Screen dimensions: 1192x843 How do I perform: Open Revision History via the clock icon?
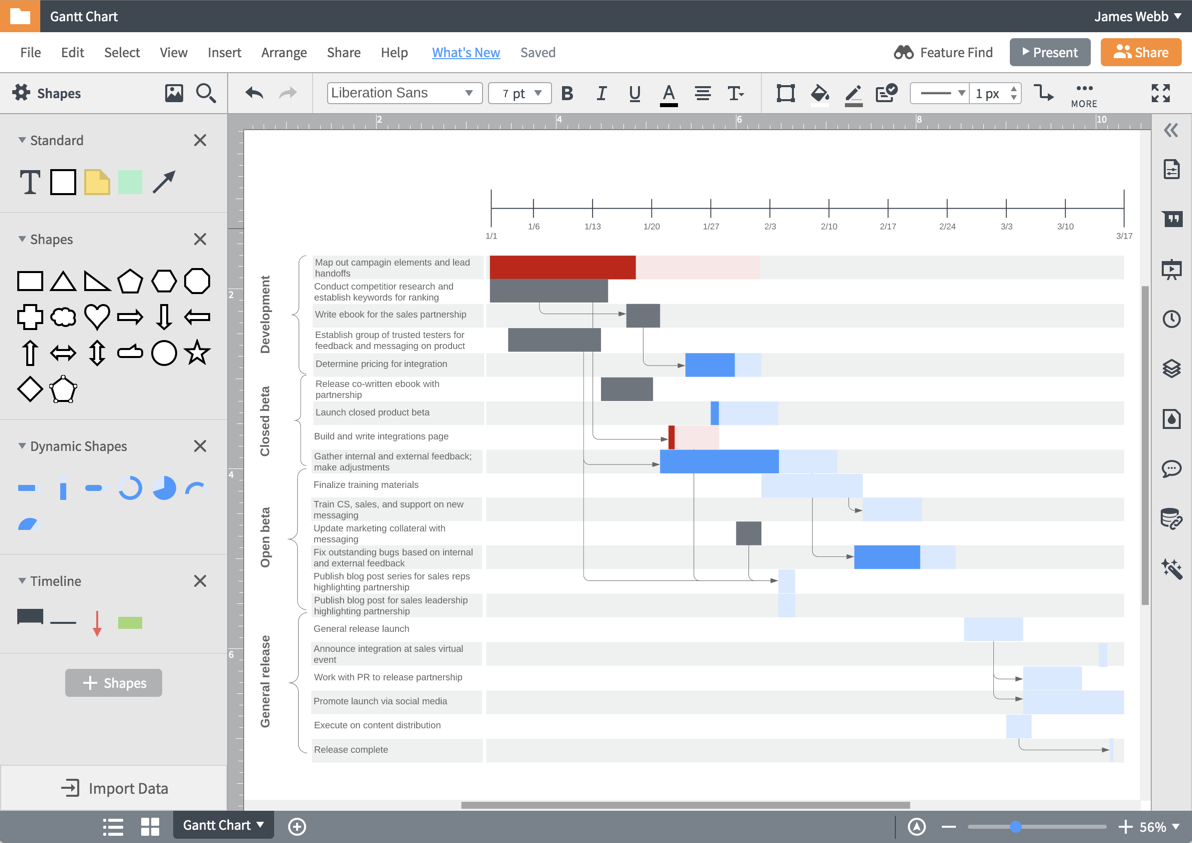pyautogui.click(x=1172, y=318)
